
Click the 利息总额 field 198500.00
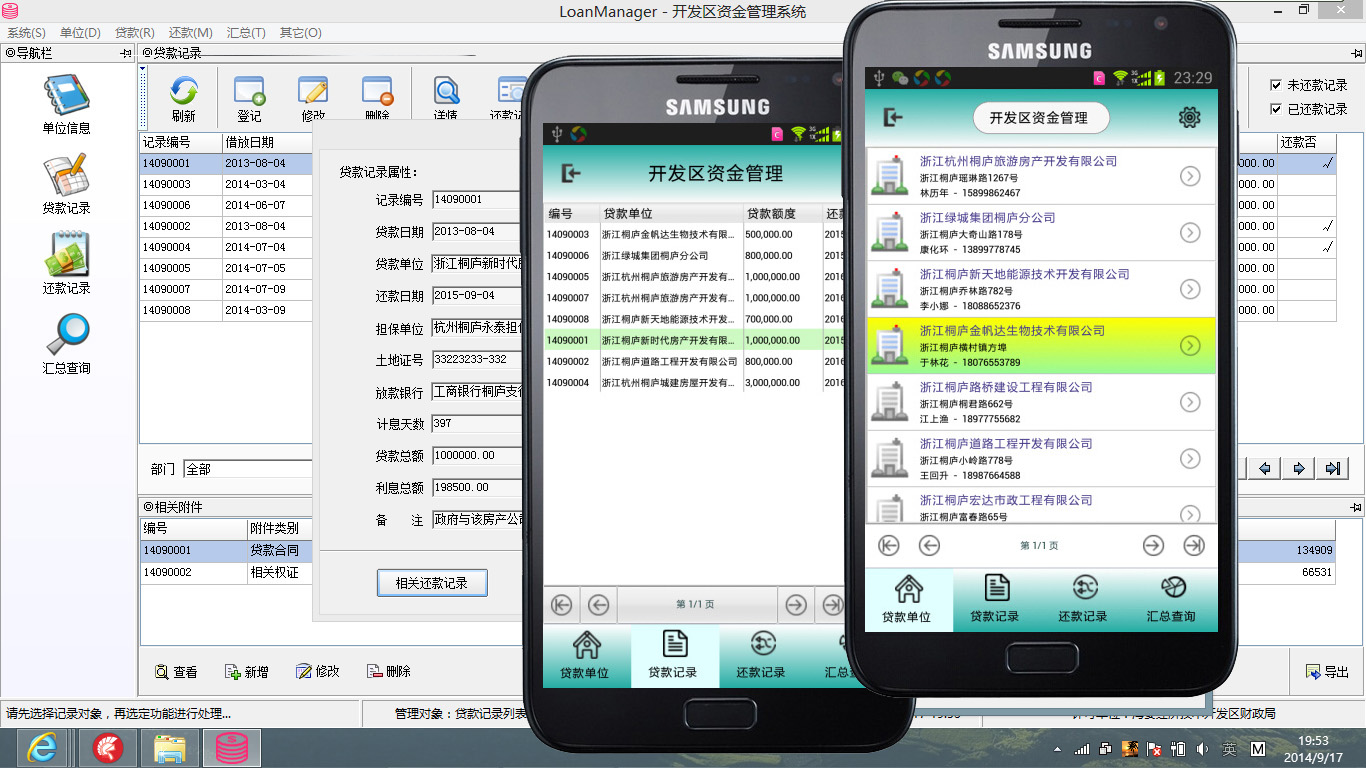pyautogui.click(x=478, y=488)
